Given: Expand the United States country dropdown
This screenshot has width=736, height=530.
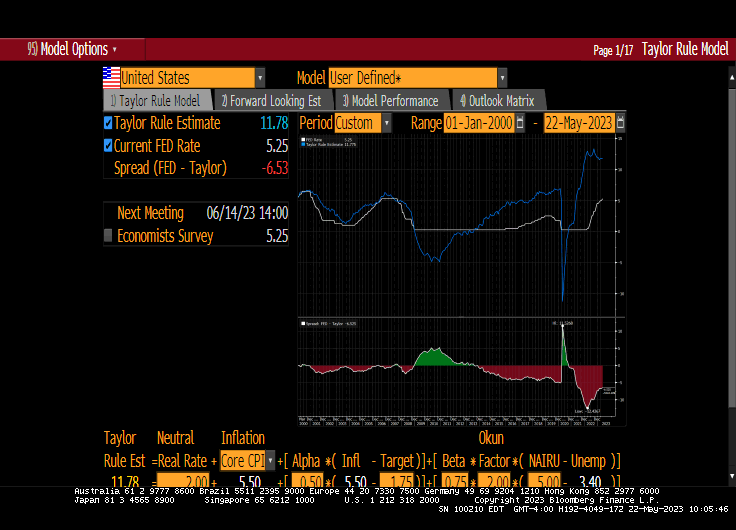Looking at the screenshot, I should coord(260,77).
